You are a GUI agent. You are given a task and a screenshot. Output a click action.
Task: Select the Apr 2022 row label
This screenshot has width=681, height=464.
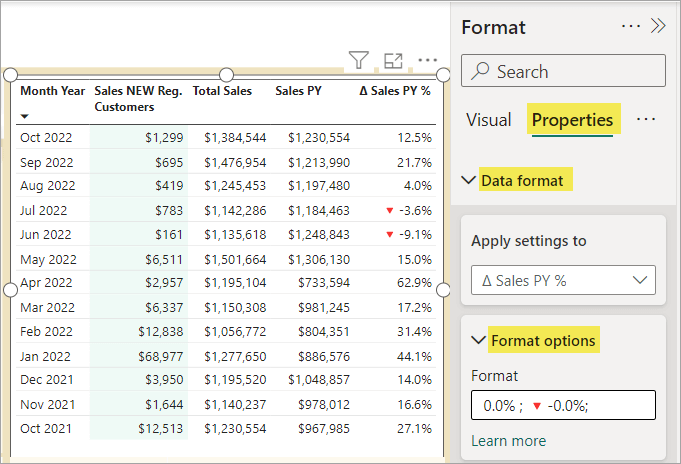(x=46, y=283)
